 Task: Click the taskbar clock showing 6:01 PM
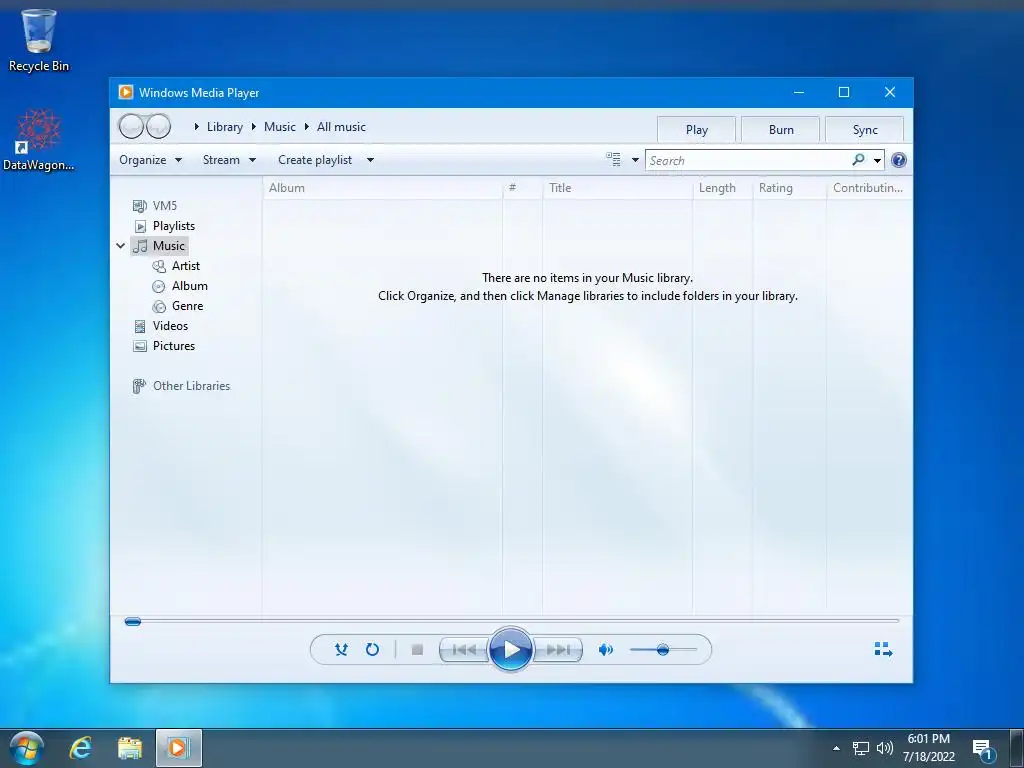coord(929,748)
